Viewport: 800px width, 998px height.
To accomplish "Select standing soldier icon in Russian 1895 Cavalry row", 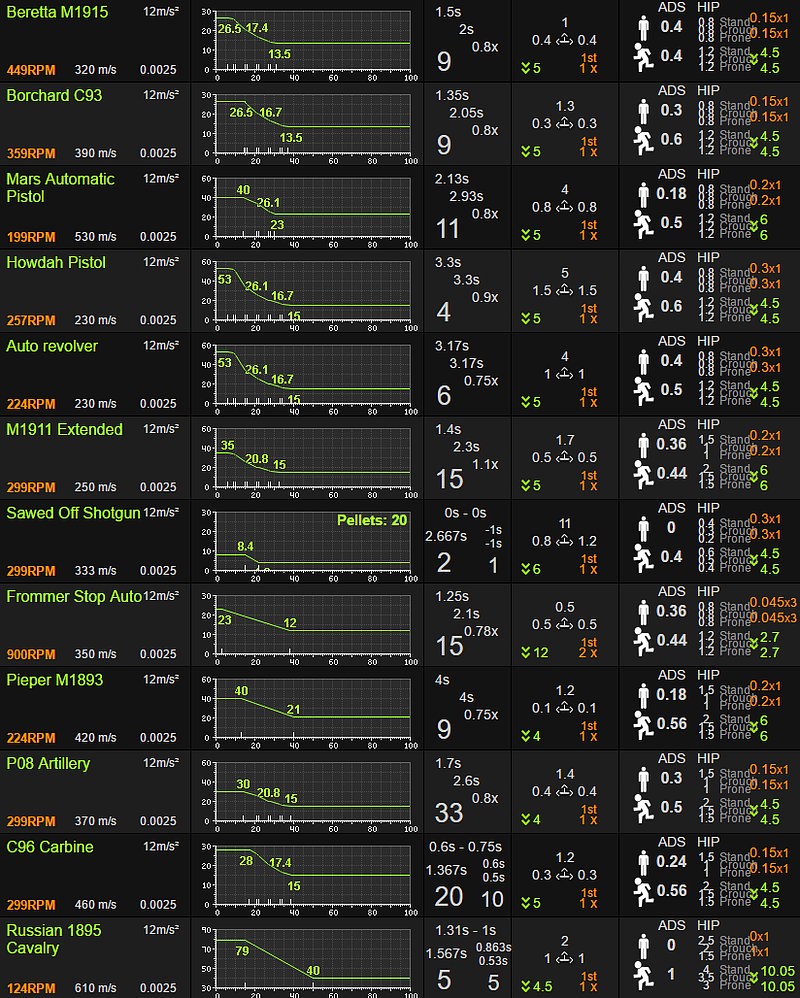I will pos(643,945).
